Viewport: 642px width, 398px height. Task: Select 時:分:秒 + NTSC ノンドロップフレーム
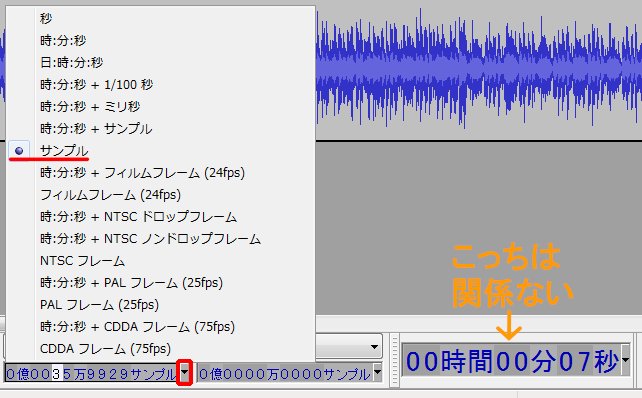[161, 239]
